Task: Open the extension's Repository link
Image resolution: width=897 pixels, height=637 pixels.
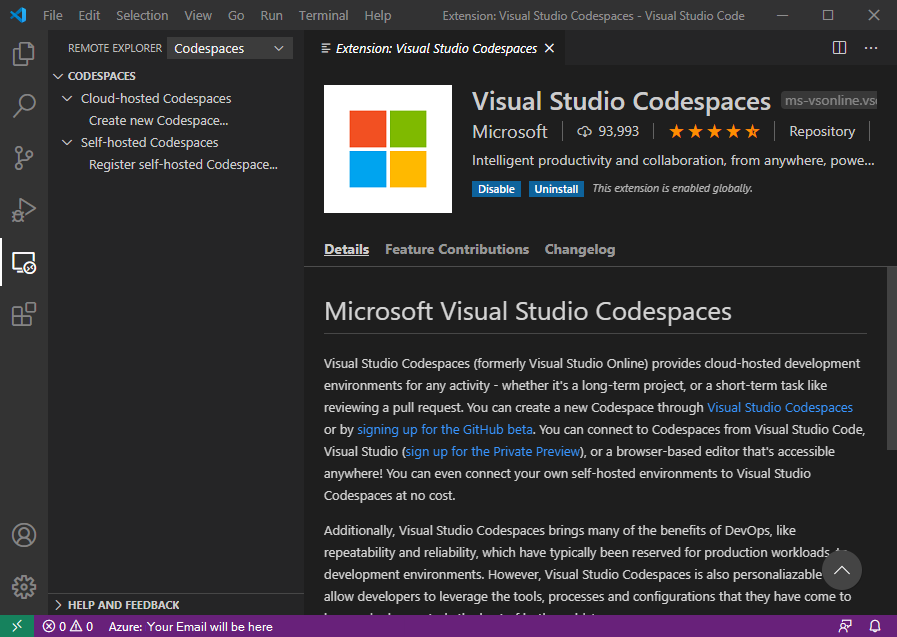Action: [x=821, y=131]
